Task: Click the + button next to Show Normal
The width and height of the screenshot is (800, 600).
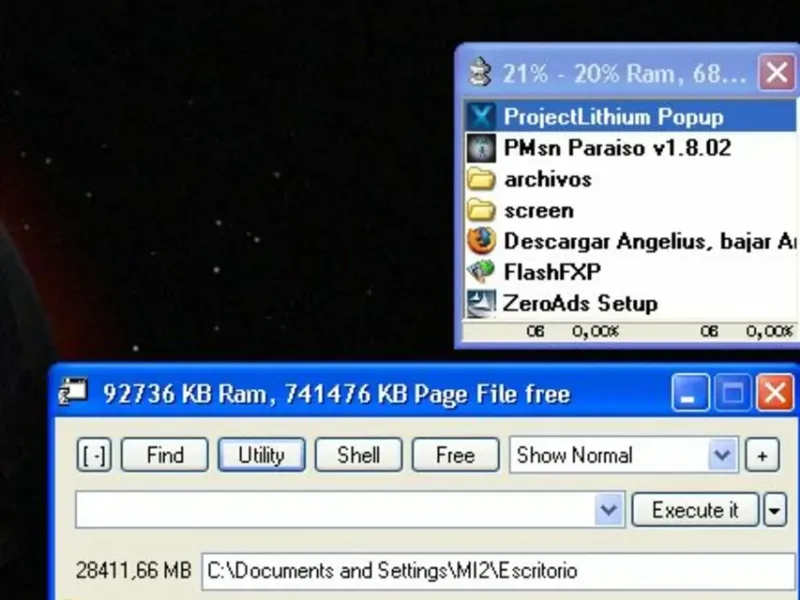Action: (x=762, y=455)
